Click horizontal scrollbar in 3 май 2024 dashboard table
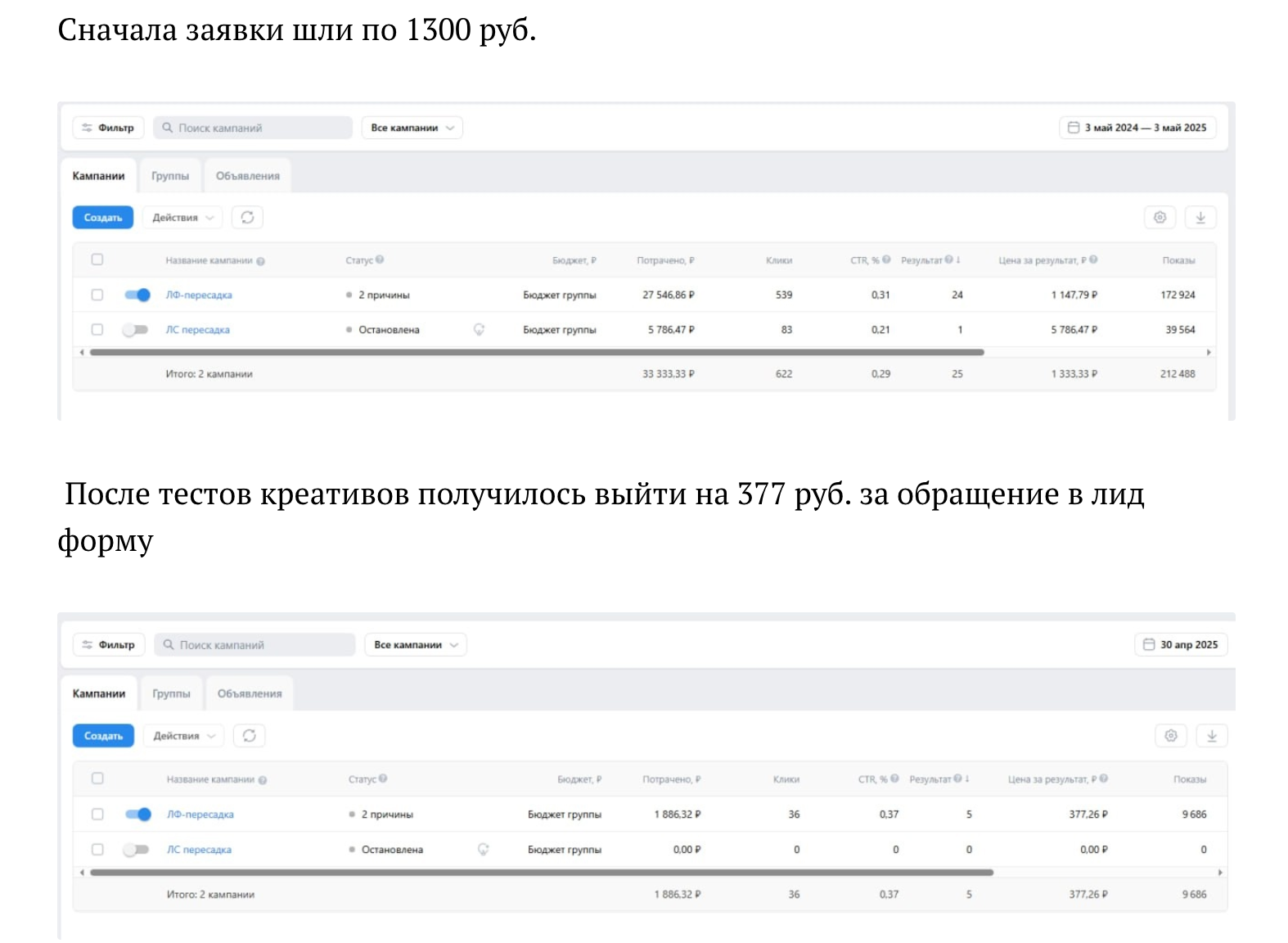1288x943 pixels. 537,352
